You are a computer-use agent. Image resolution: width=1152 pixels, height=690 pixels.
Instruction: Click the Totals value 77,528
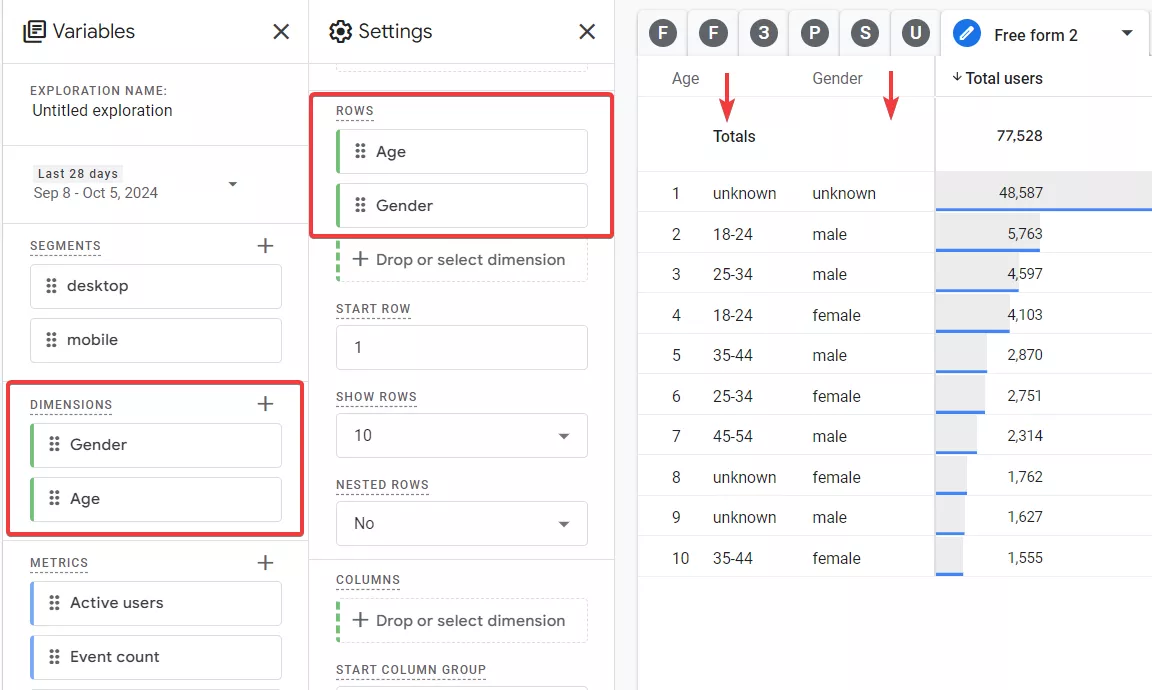click(1019, 136)
